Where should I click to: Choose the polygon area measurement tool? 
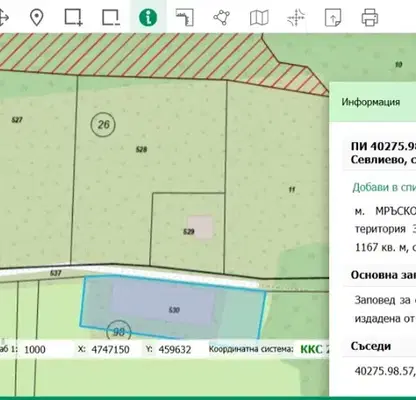pos(222,17)
